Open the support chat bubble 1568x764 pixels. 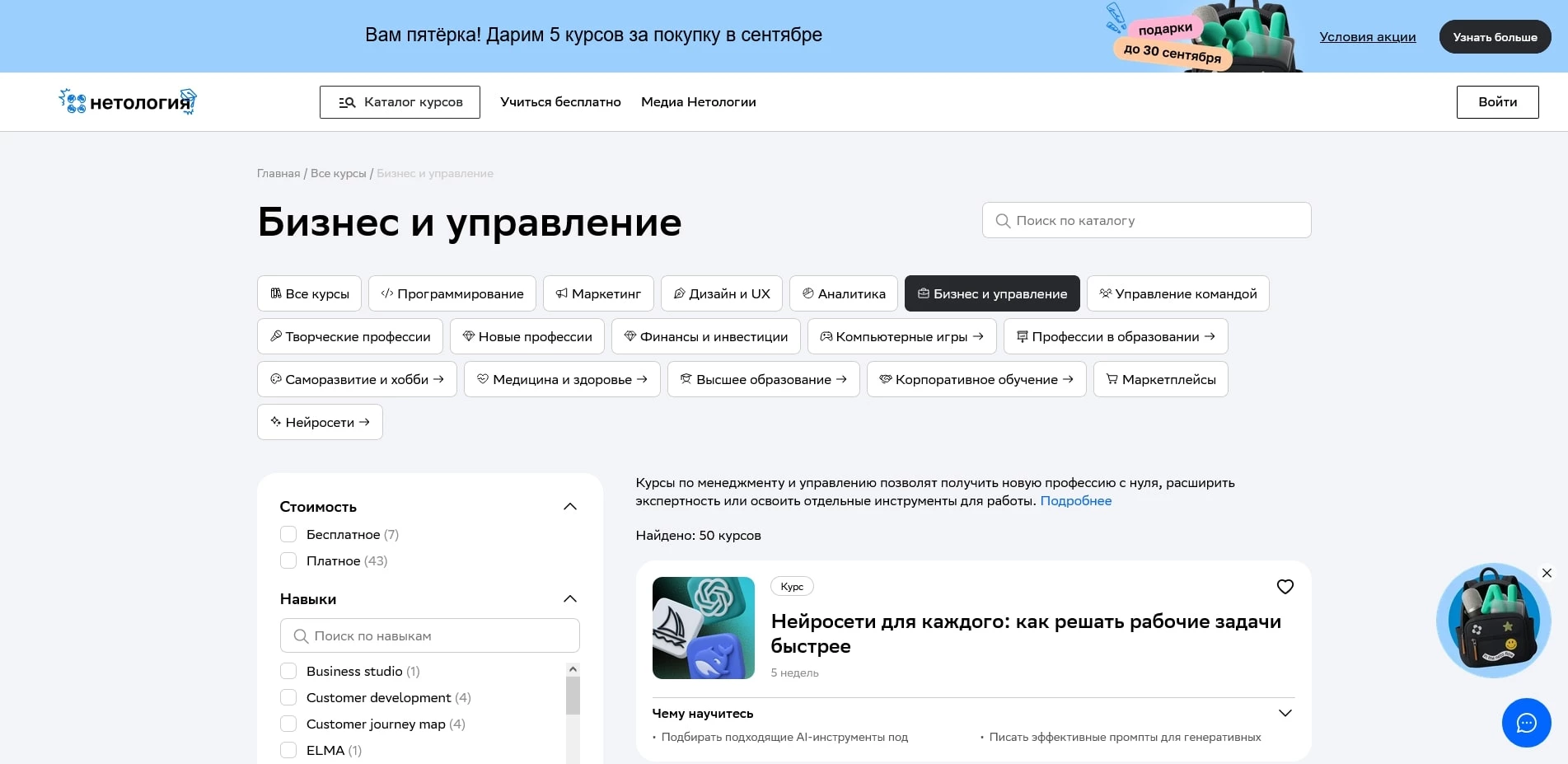(1526, 723)
